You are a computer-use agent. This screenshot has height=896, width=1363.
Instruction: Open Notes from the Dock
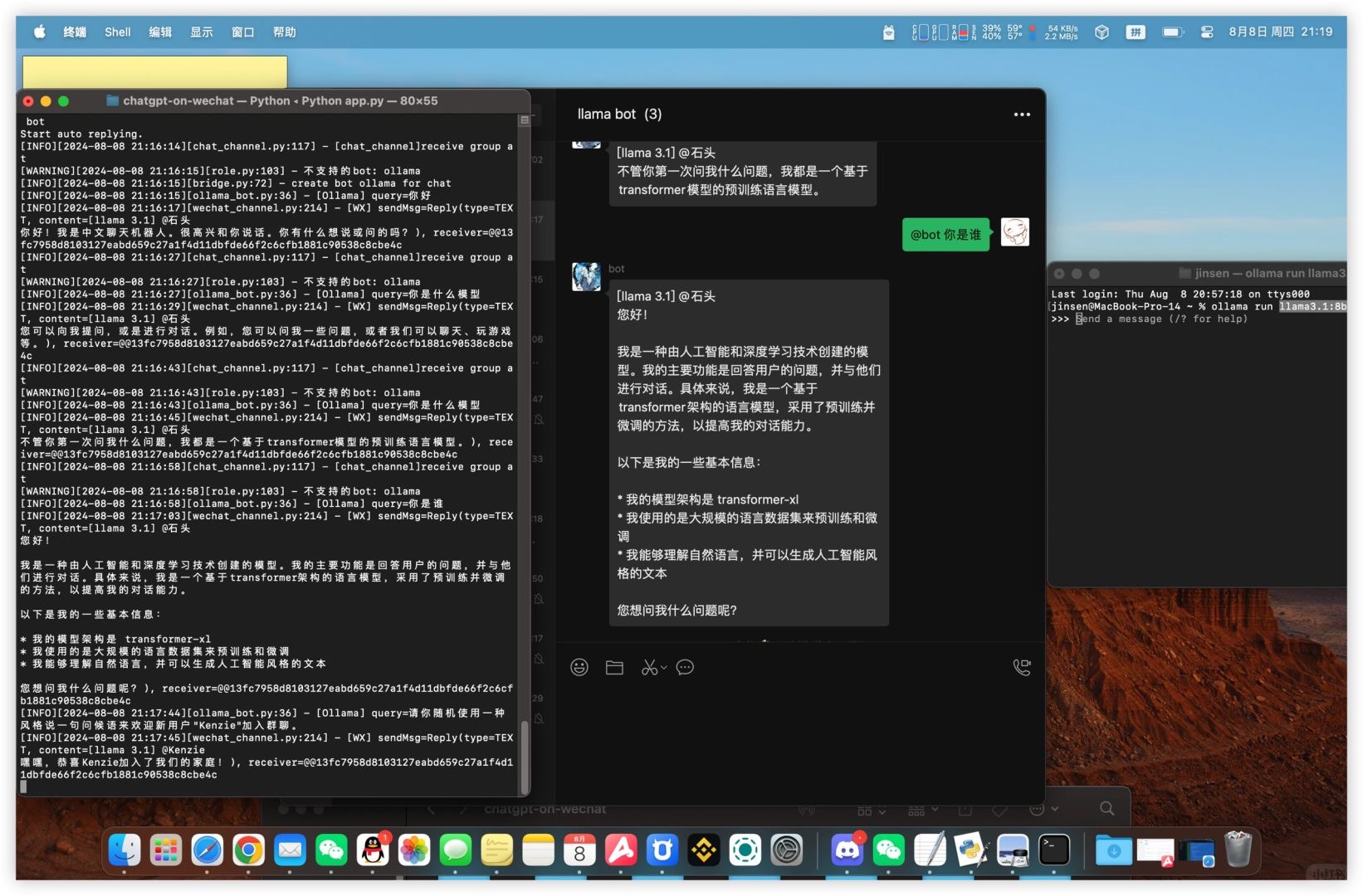(538, 850)
